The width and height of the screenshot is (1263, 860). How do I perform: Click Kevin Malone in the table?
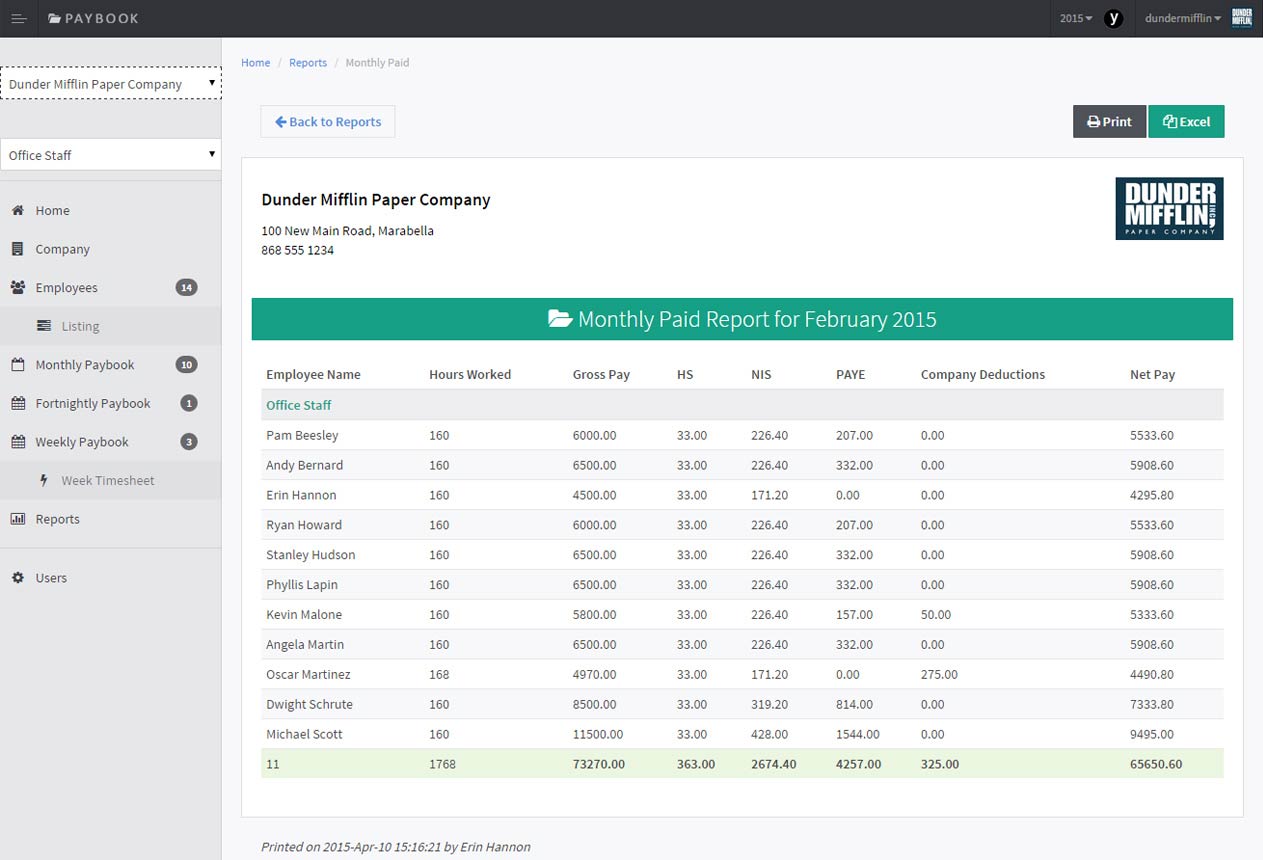tap(304, 615)
